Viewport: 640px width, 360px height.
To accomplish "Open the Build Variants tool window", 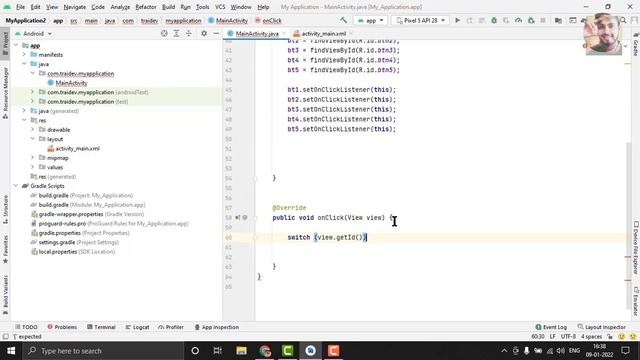I will pos(5,295).
